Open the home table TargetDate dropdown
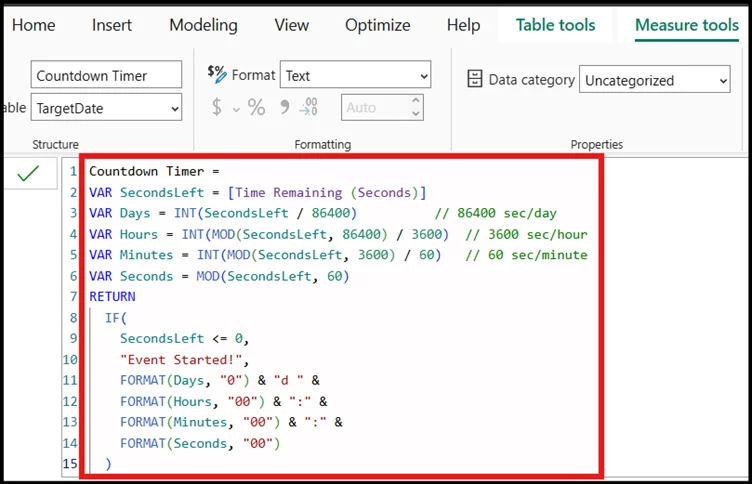The height and width of the screenshot is (484, 752). coord(106,107)
